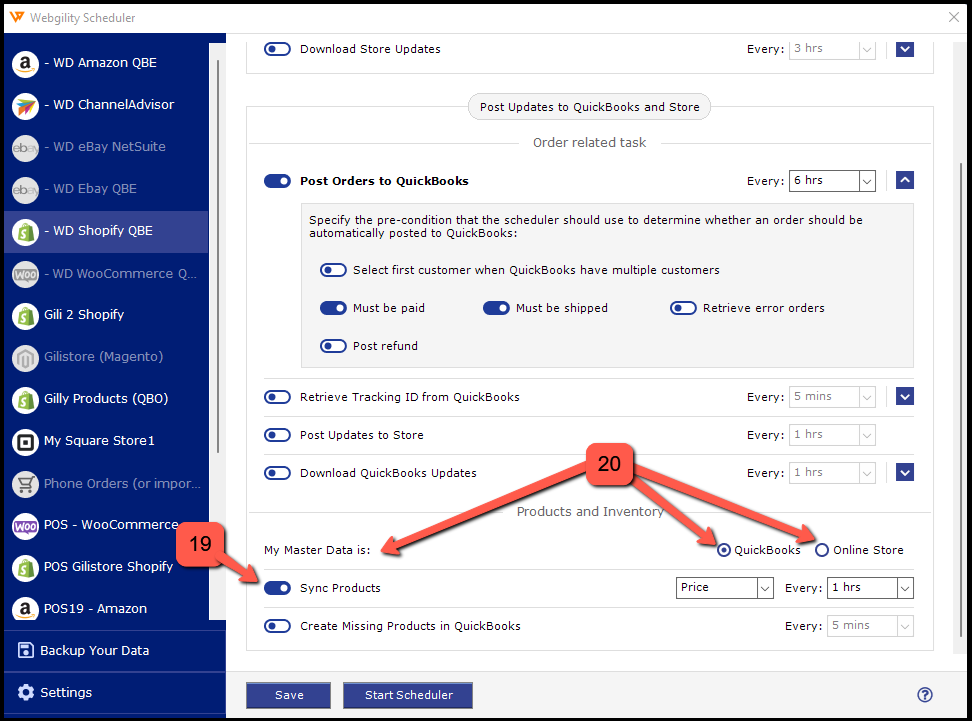Disable the Sync Products toggle
The width and height of the screenshot is (972, 721).
[x=277, y=588]
